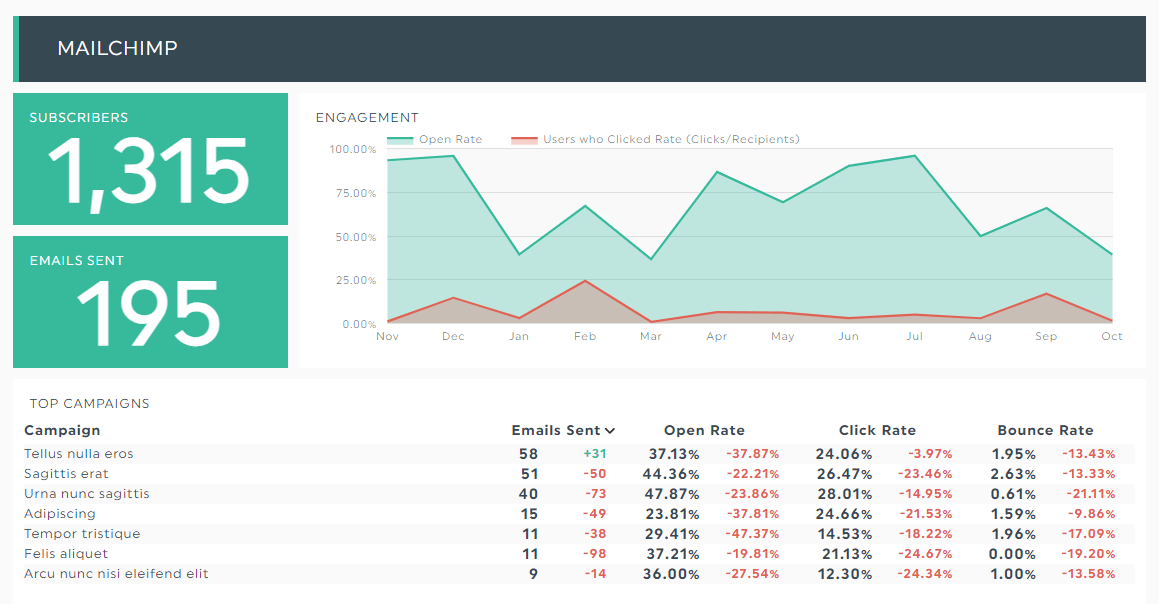Click the -47.37% open rate change
Screen dimensions: 1159x604
tap(752, 534)
